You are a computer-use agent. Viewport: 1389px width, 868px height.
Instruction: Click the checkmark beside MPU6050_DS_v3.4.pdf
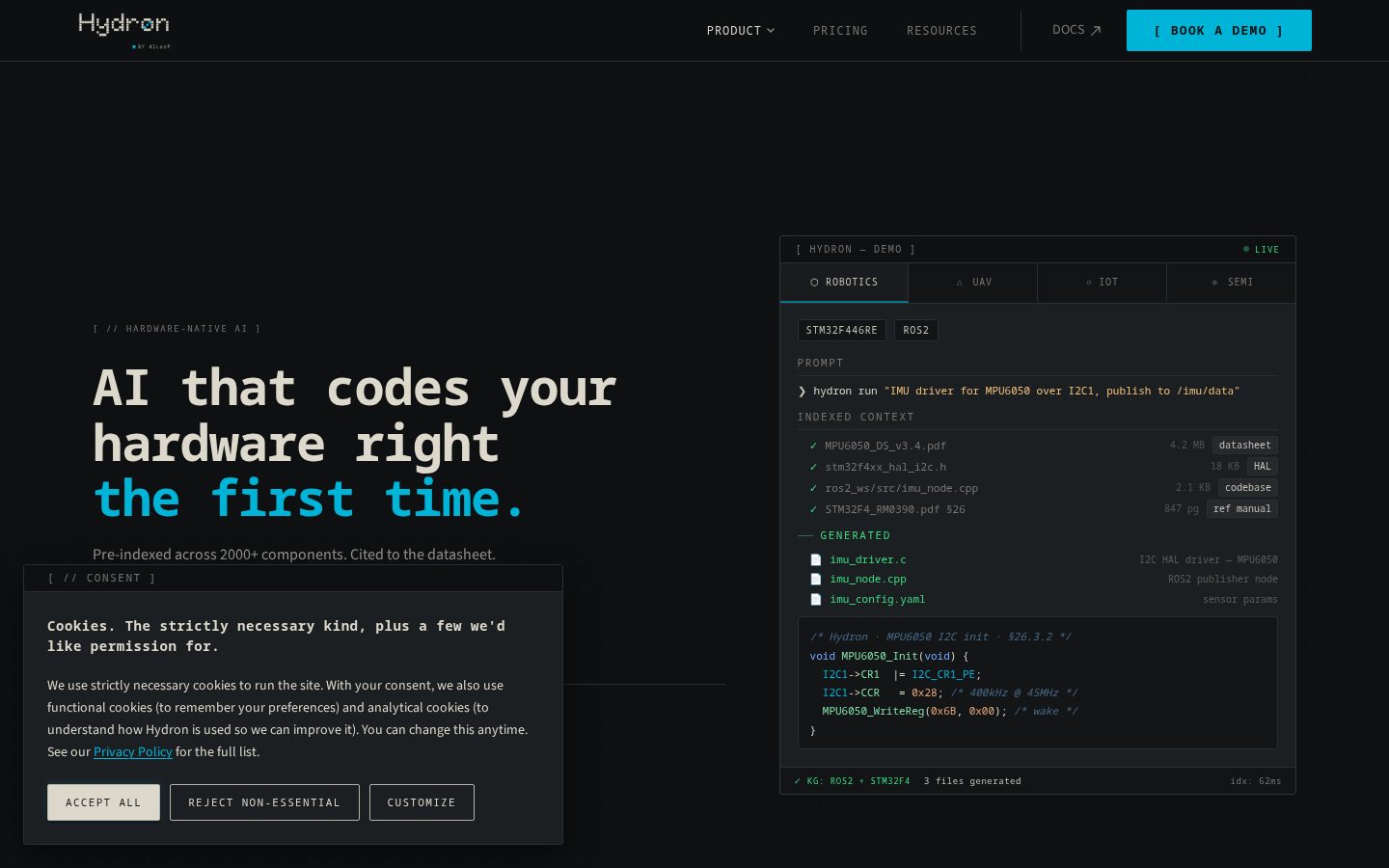pos(813,446)
